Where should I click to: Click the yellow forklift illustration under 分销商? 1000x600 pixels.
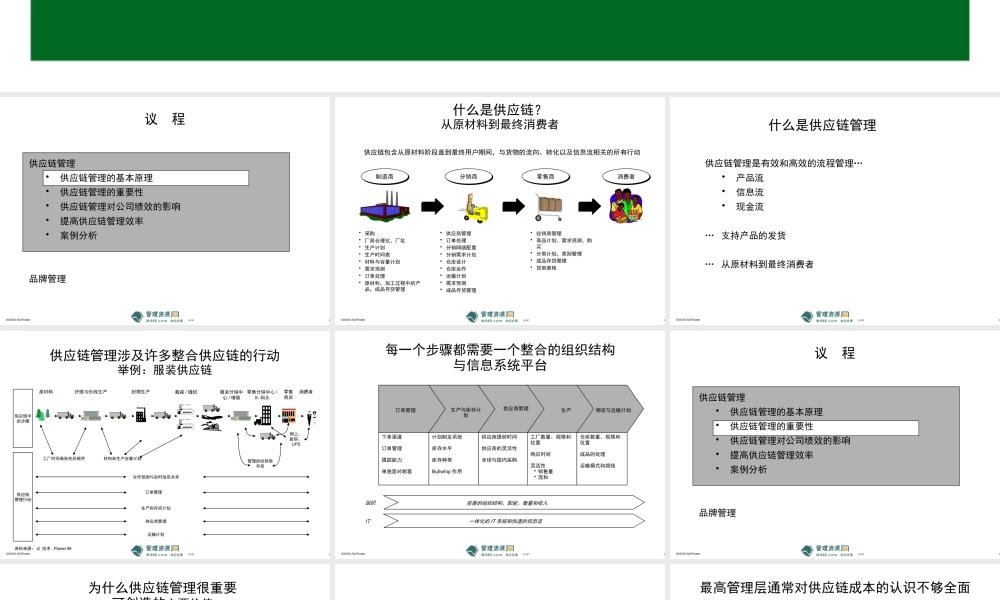[474, 208]
